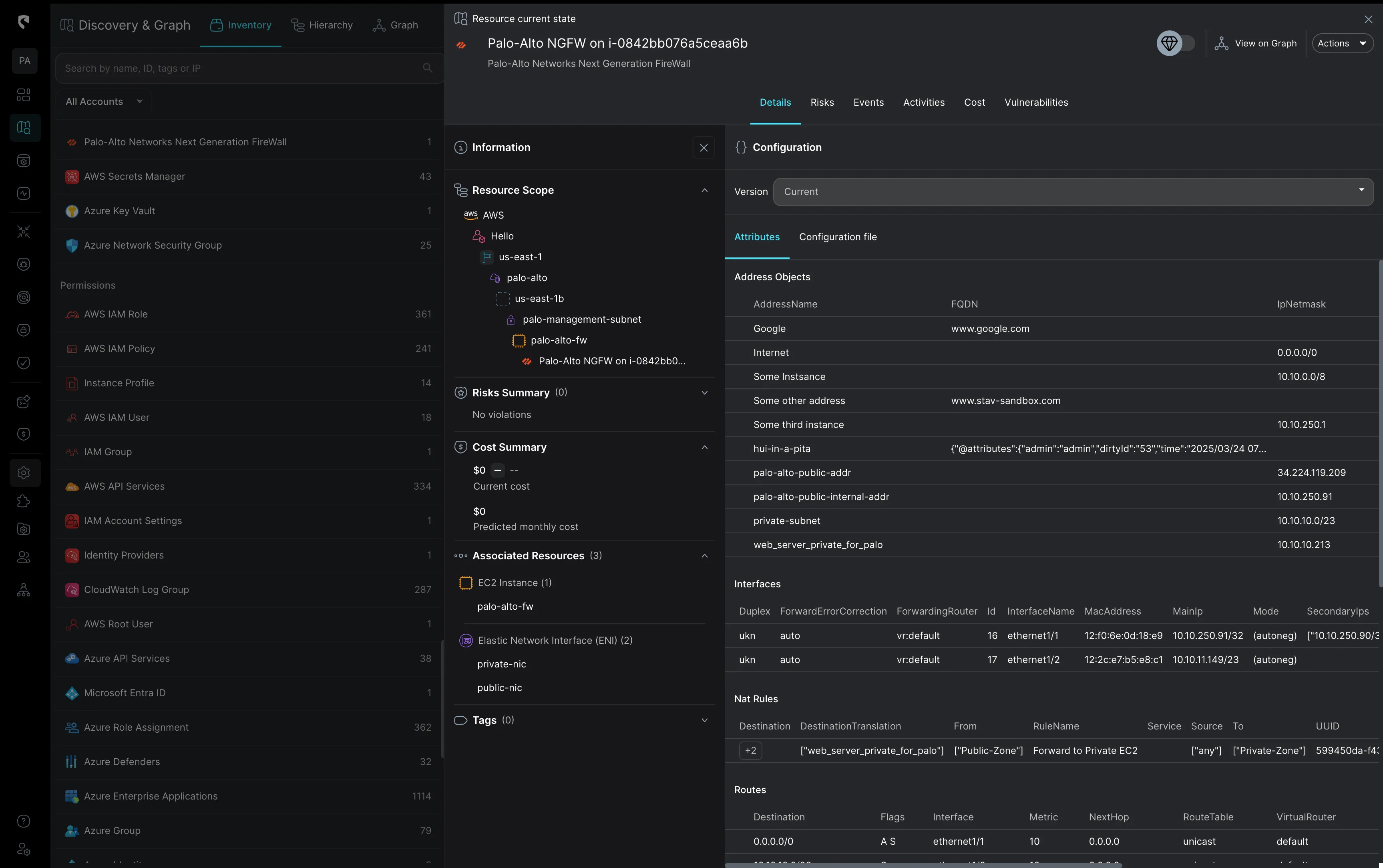The image size is (1383, 868).
Task: Open the settings gear icon in sidebar
Action: [x=24, y=472]
